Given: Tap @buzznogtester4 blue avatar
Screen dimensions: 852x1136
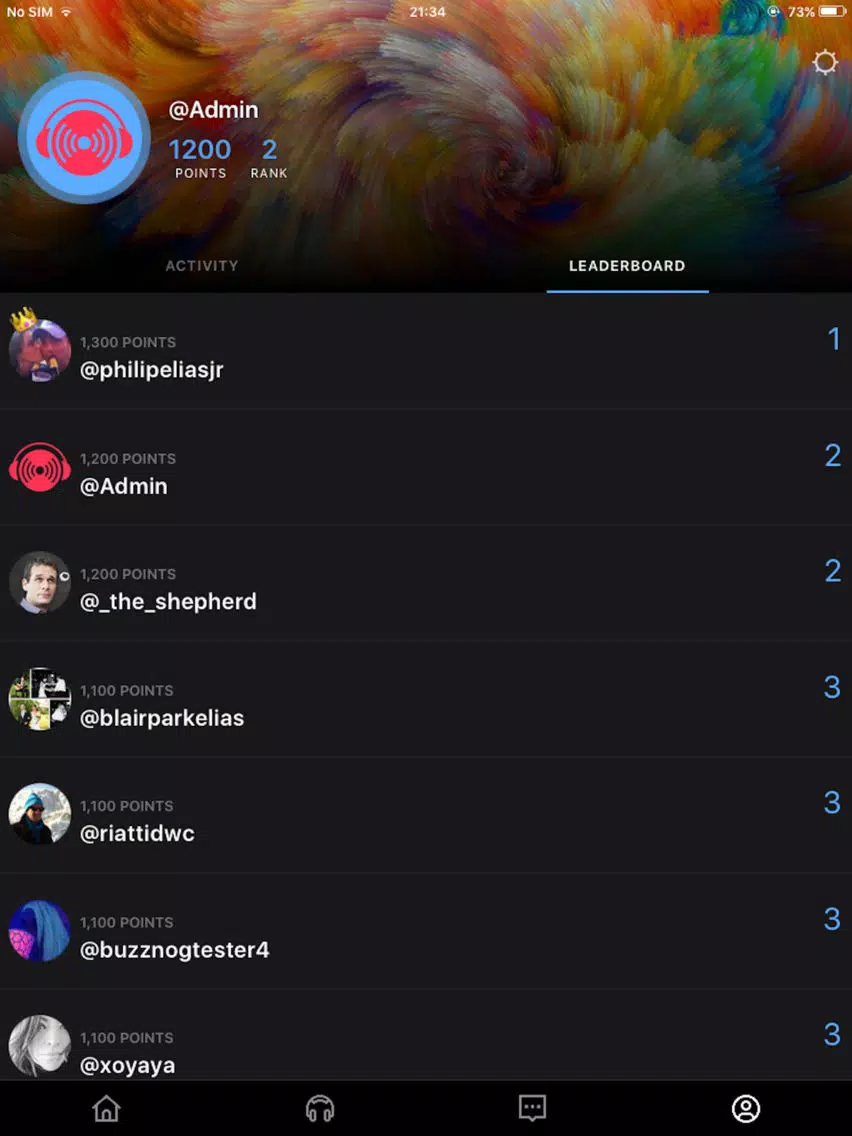Looking at the screenshot, I should pos(40,930).
